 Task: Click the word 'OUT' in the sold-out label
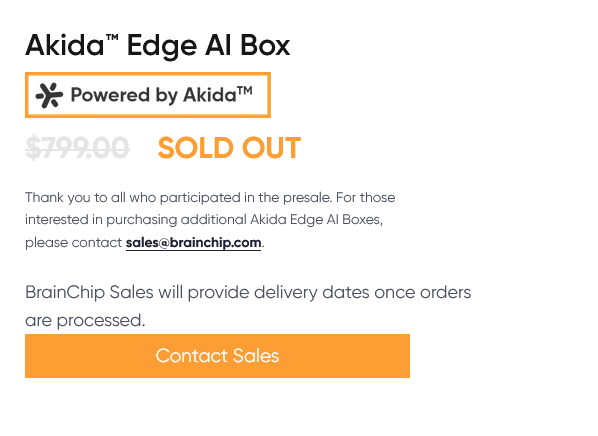272,148
